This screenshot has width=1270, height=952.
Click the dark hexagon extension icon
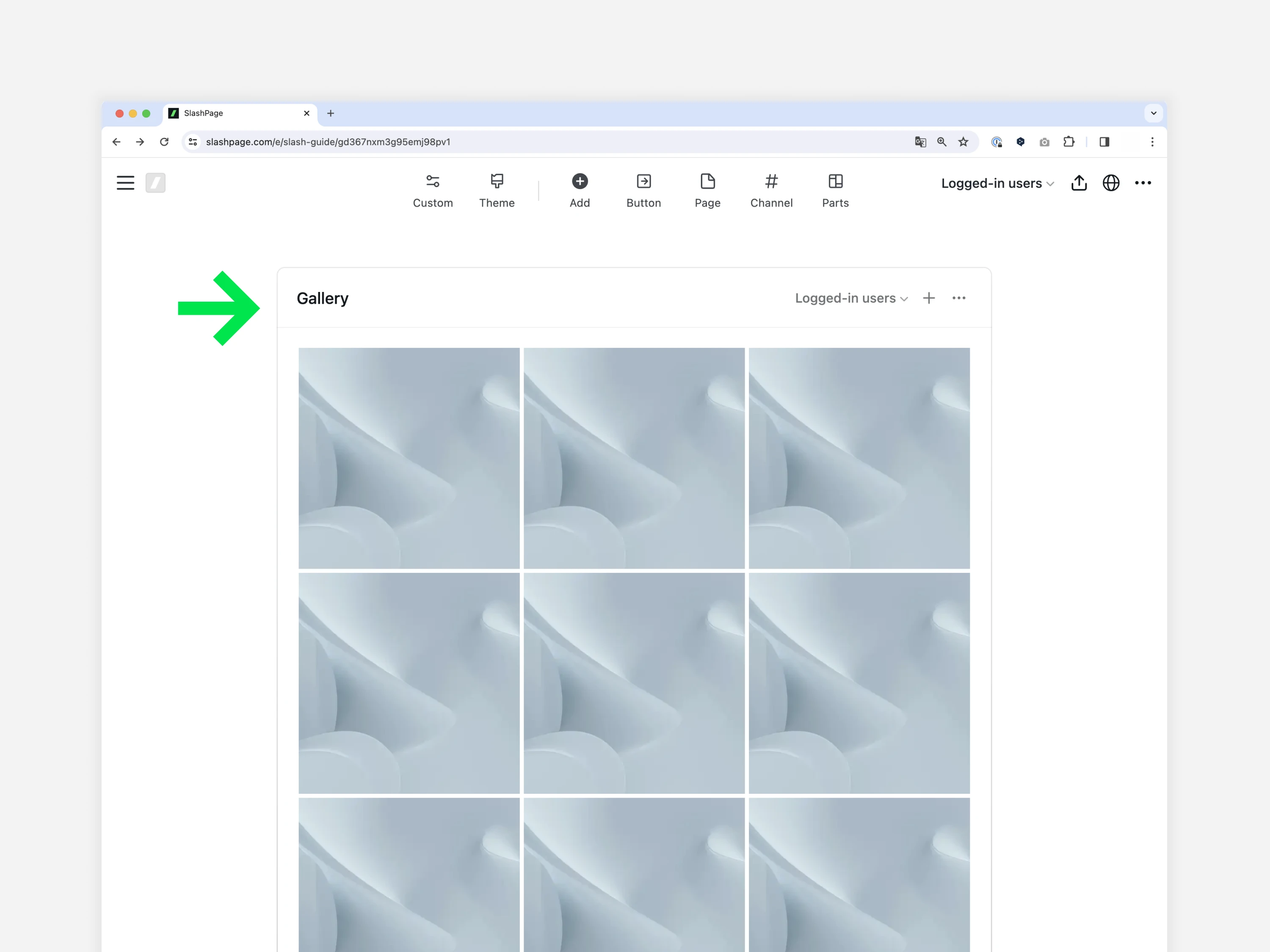(x=1020, y=142)
